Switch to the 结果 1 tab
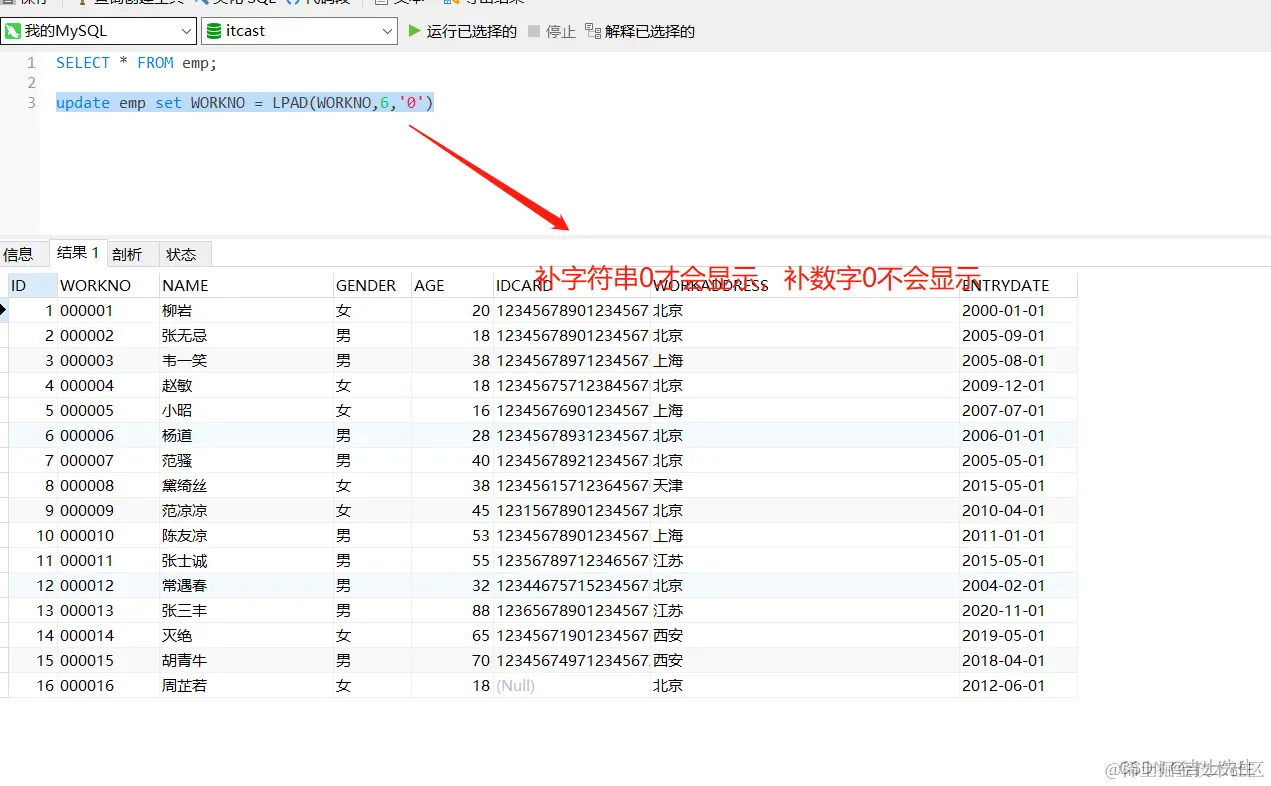Image resolution: width=1271 pixels, height=786 pixels. pos(78,253)
